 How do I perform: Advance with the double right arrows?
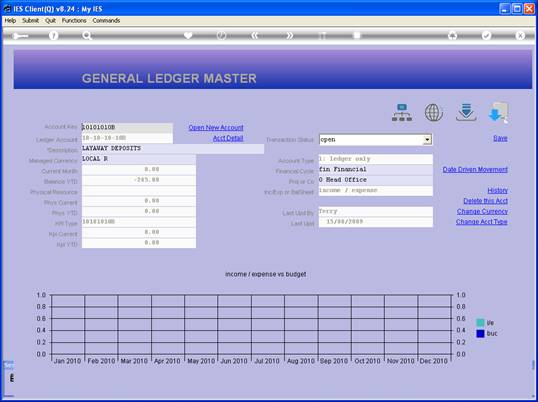[x=289, y=36]
